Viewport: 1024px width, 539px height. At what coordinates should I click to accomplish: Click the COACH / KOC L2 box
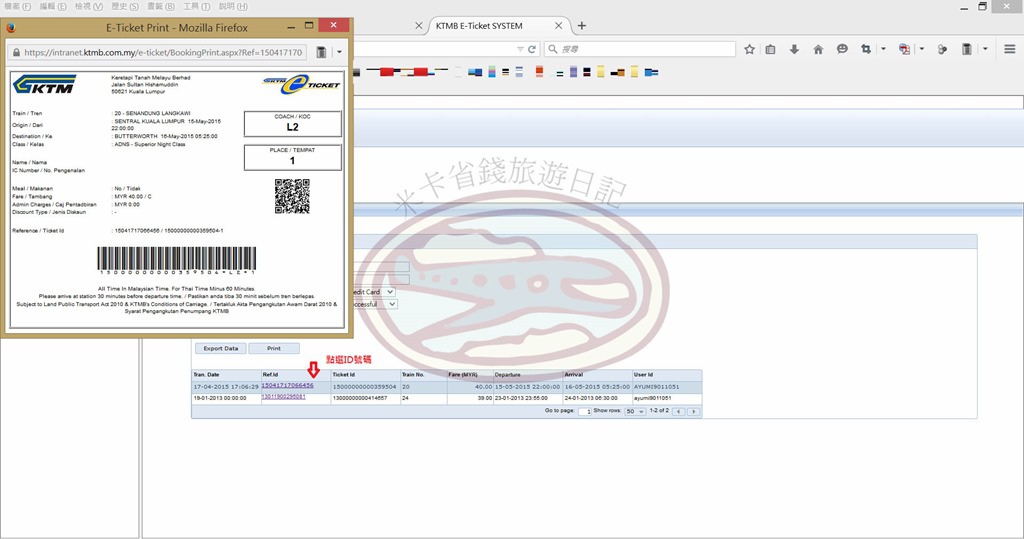coord(293,123)
